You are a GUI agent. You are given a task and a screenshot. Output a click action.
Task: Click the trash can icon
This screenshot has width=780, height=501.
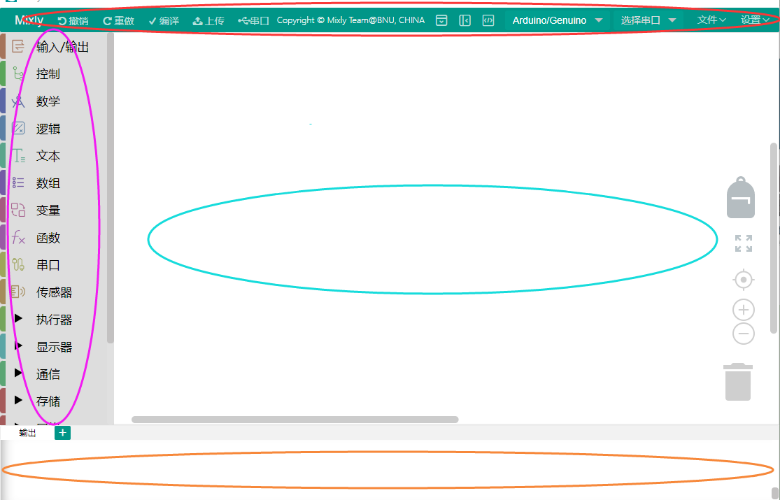tap(738, 382)
